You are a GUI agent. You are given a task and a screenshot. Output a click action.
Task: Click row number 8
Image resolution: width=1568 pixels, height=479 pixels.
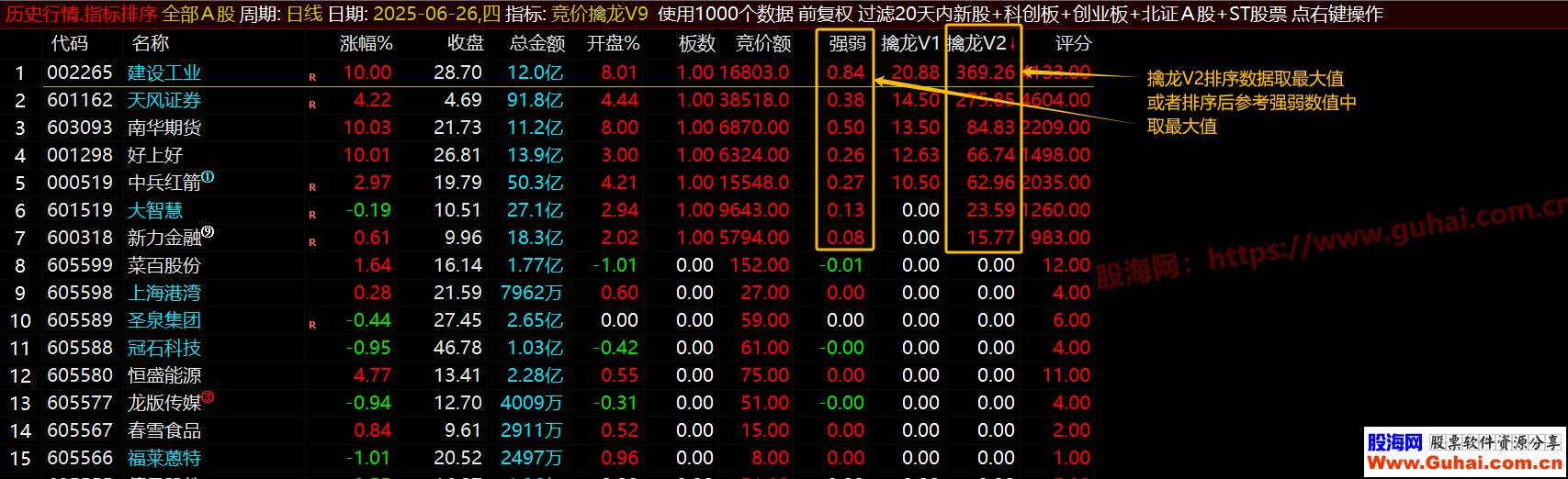[x=20, y=265]
